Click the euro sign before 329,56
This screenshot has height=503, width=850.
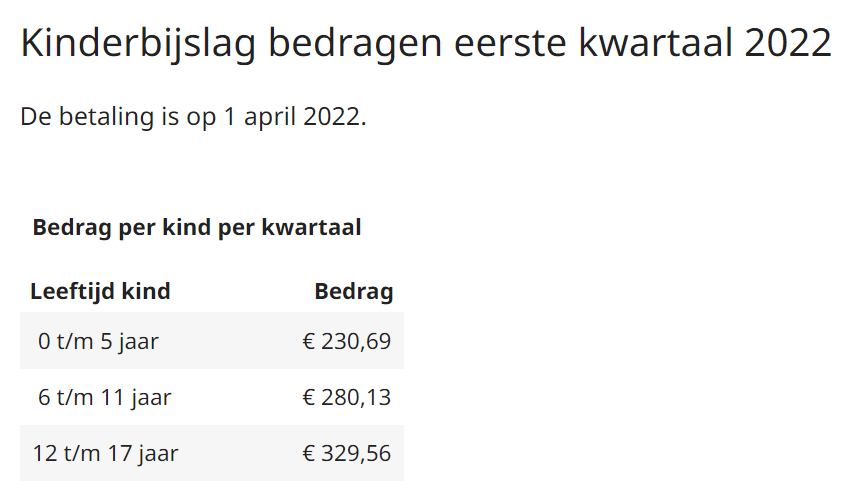coord(309,454)
